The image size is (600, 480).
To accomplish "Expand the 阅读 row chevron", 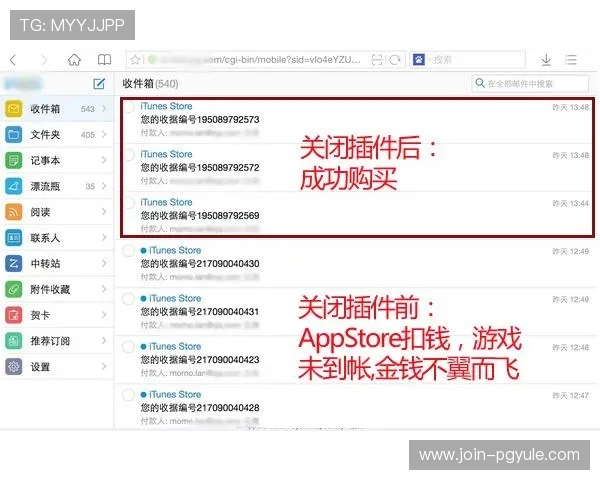I will [104, 212].
